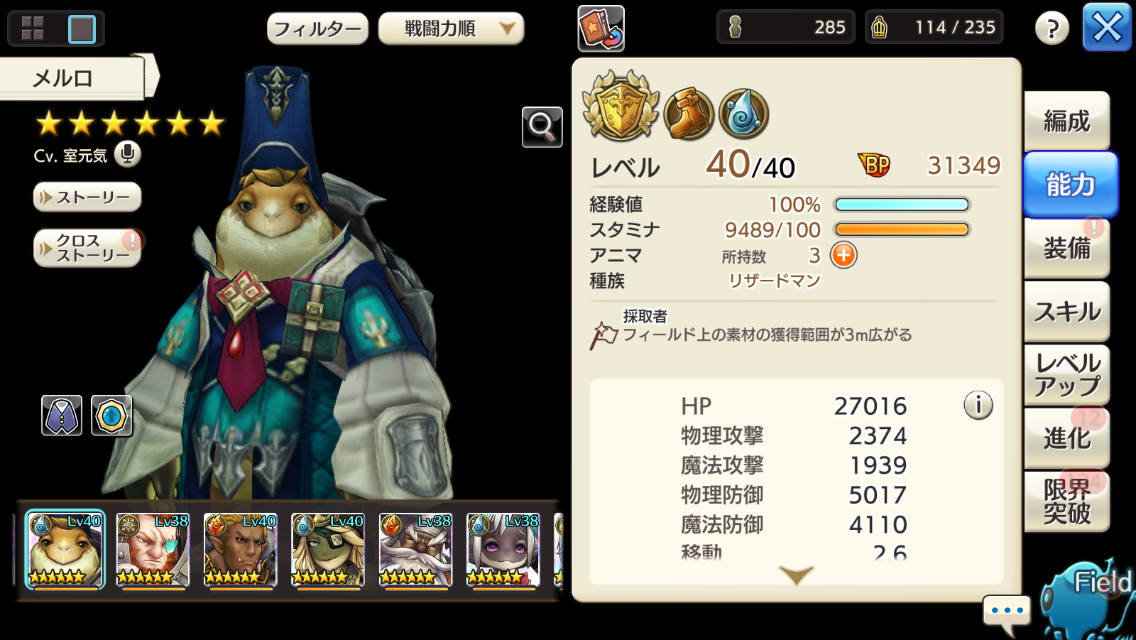Screen dimensions: 1136x640
Task: Expand stats list with down chevron
Action: pyautogui.click(x=795, y=575)
